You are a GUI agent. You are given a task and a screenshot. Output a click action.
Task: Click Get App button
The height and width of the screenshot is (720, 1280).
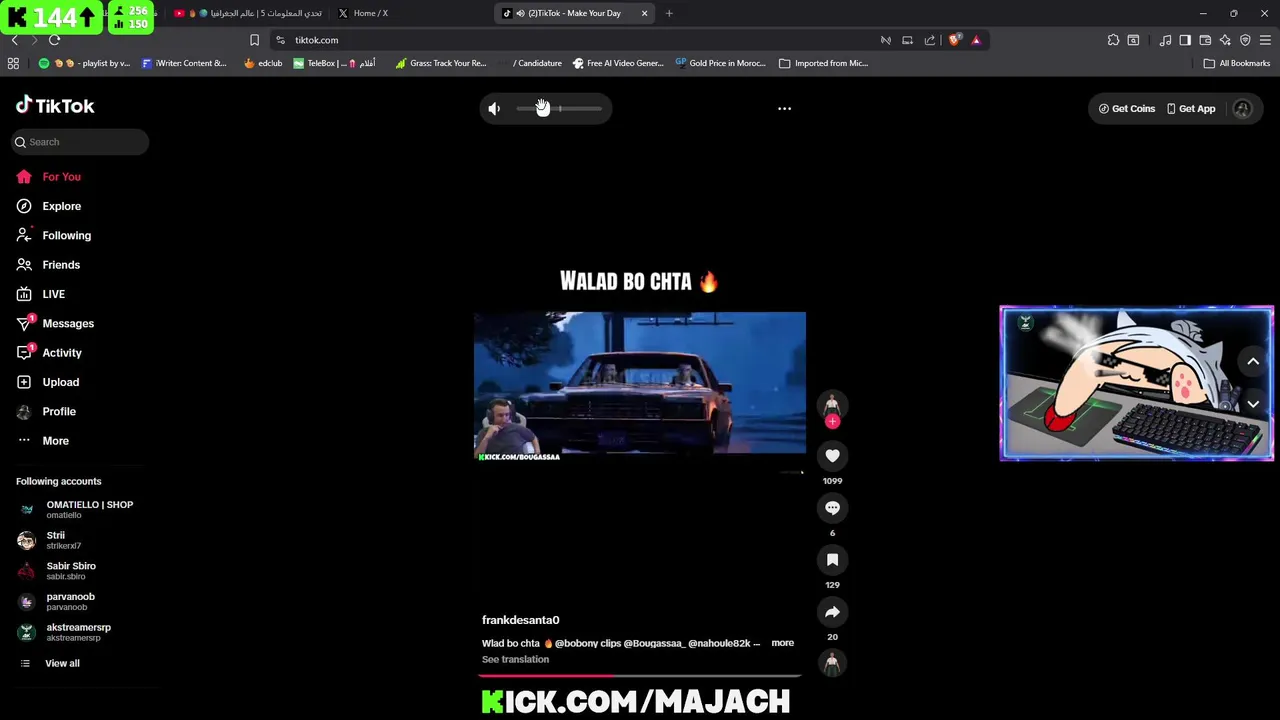pyautogui.click(x=1190, y=109)
